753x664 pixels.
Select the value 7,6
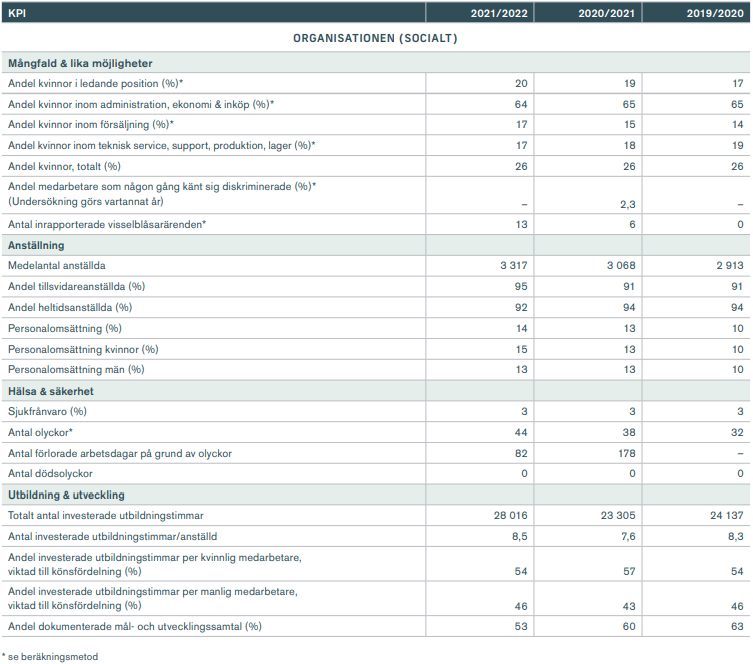(x=628, y=537)
